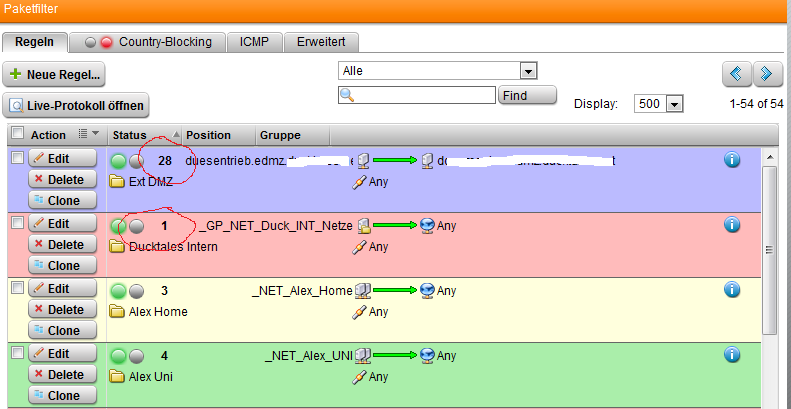Switch to the Country-Blocking tab

click(x=149, y=42)
